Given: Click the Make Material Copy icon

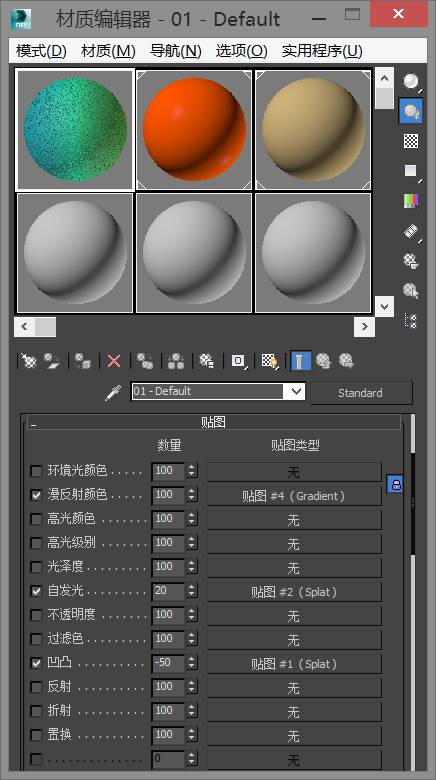Looking at the screenshot, I should click(x=145, y=361).
